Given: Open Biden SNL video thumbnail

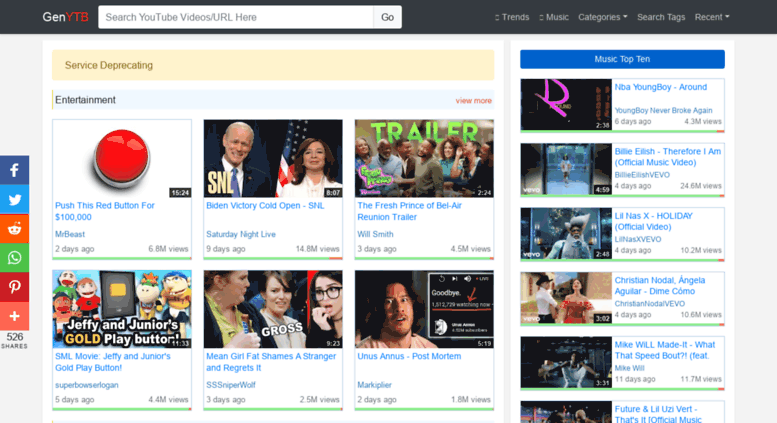Looking at the screenshot, I should [273, 159].
